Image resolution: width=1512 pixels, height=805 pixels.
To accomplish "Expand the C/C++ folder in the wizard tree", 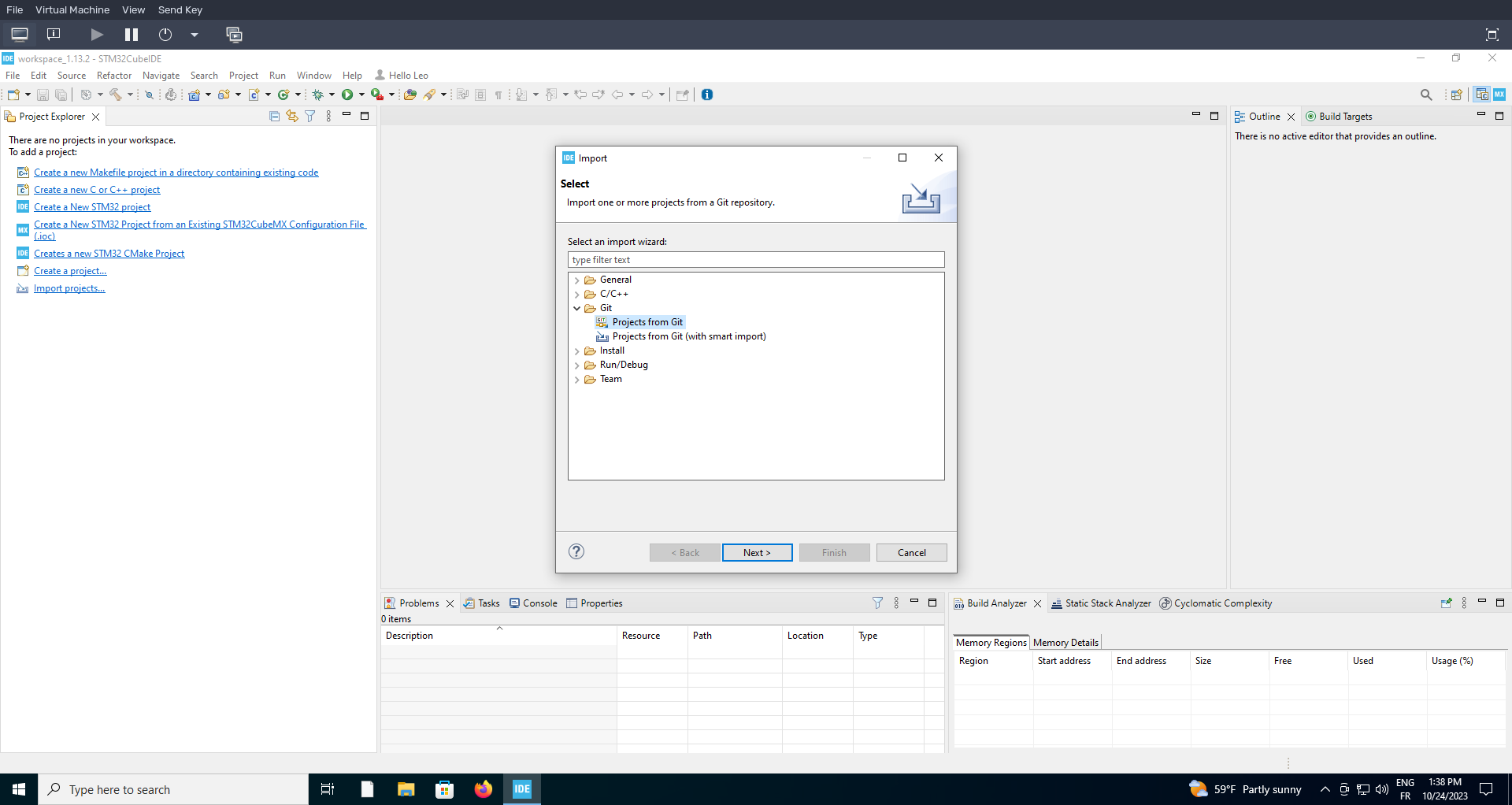I will point(577,295).
